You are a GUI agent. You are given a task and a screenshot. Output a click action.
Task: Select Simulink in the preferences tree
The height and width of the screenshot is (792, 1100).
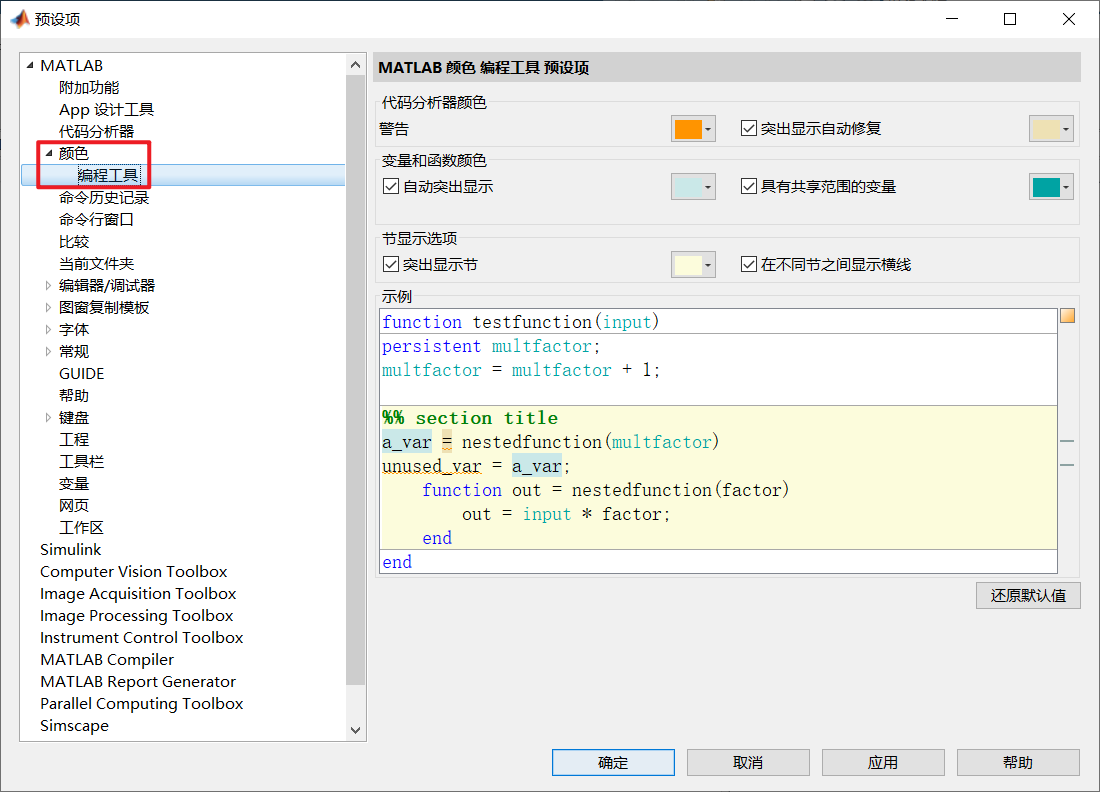pos(70,549)
